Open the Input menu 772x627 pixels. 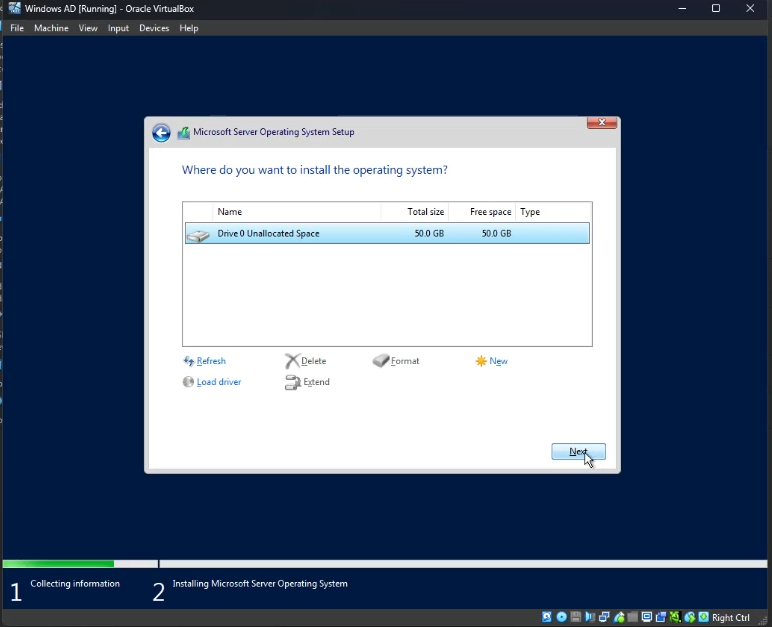click(118, 28)
